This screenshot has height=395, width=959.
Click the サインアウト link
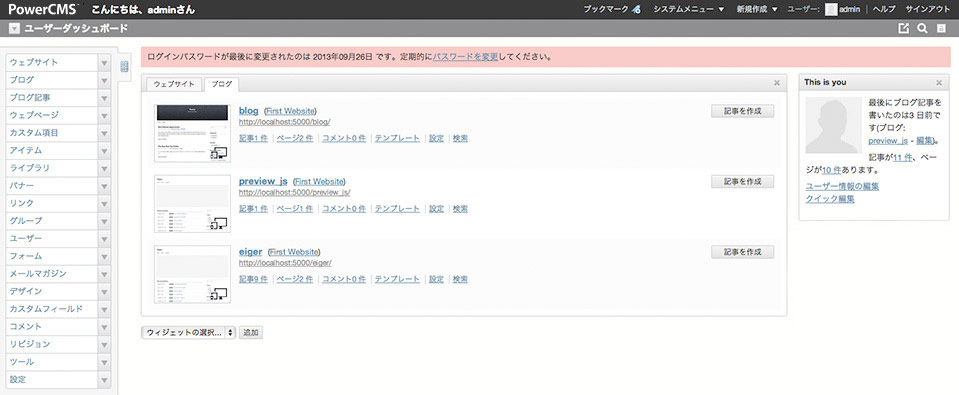point(928,9)
